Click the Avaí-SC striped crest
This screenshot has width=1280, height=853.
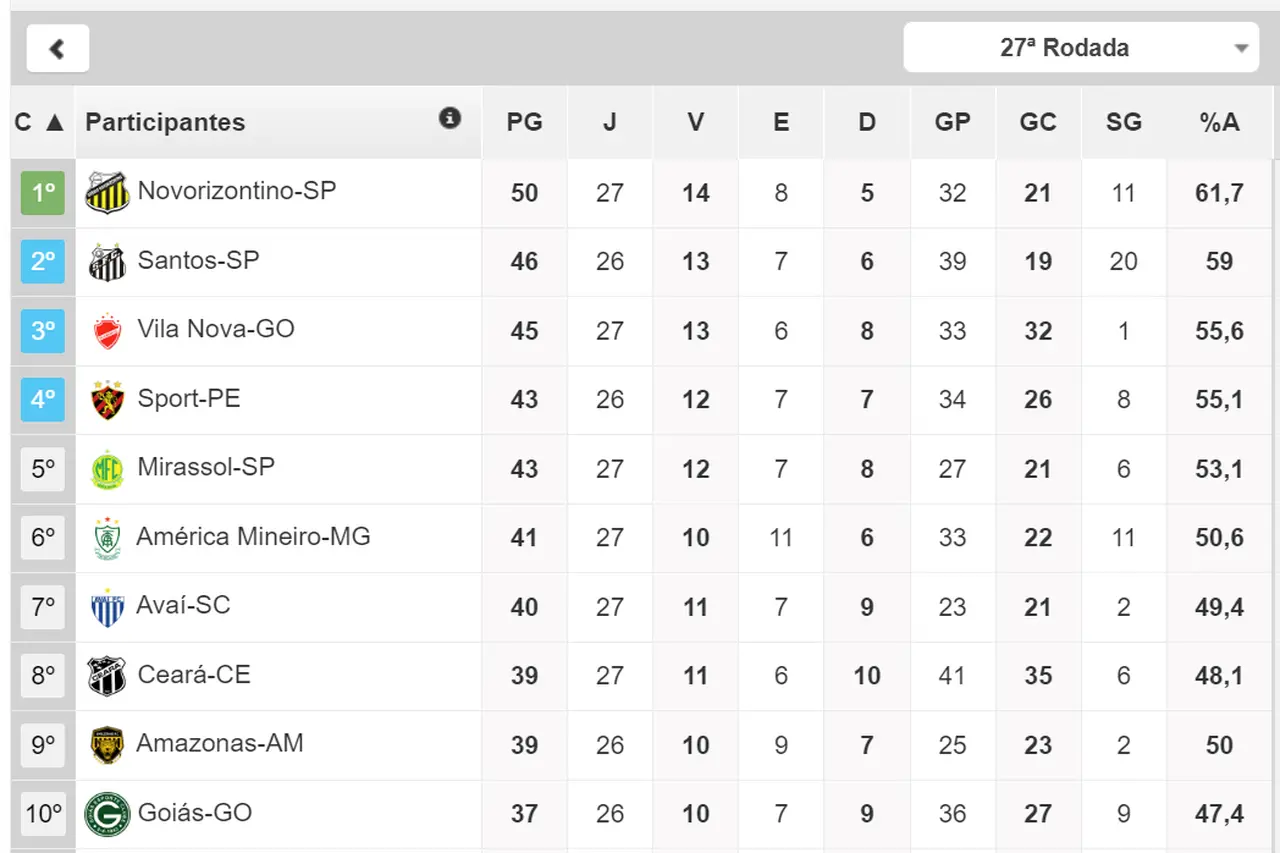(x=107, y=607)
